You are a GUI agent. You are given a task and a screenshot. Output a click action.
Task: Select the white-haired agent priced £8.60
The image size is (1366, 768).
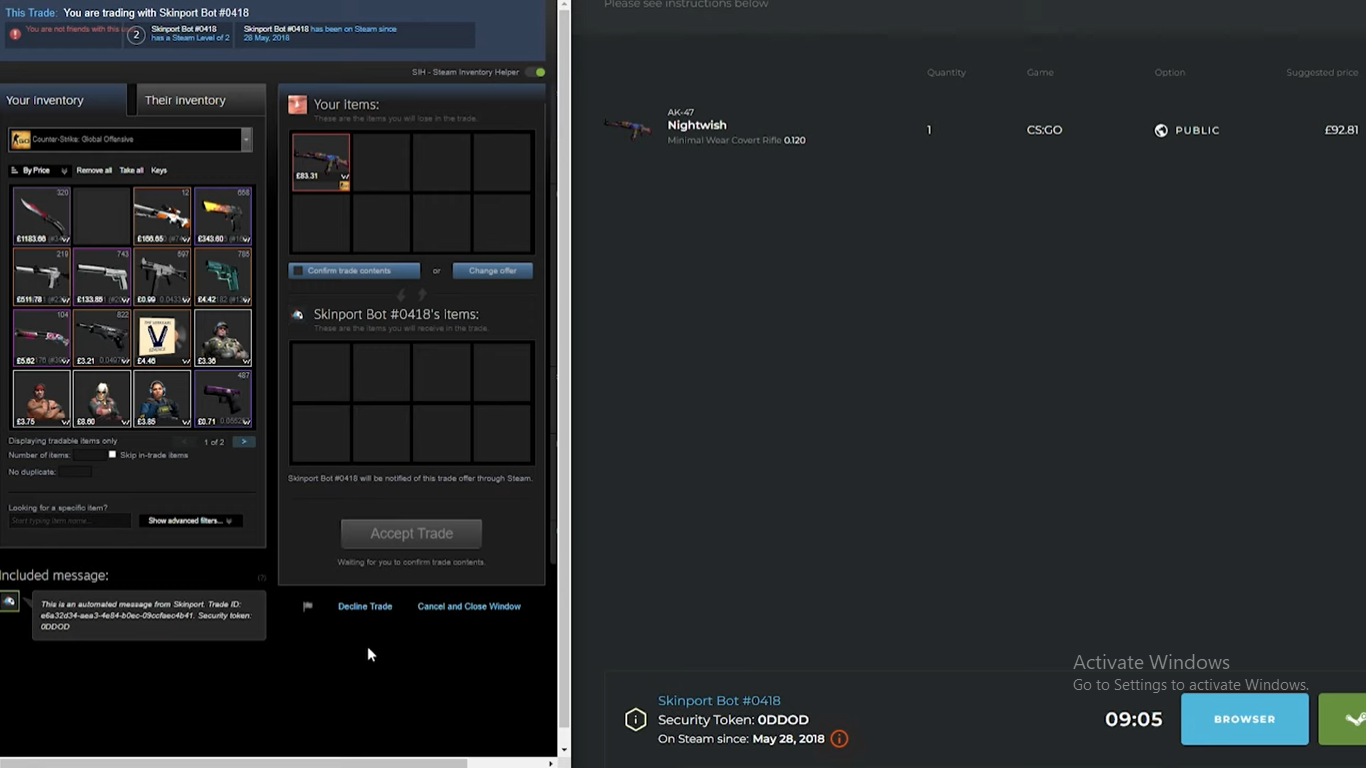tap(102, 399)
